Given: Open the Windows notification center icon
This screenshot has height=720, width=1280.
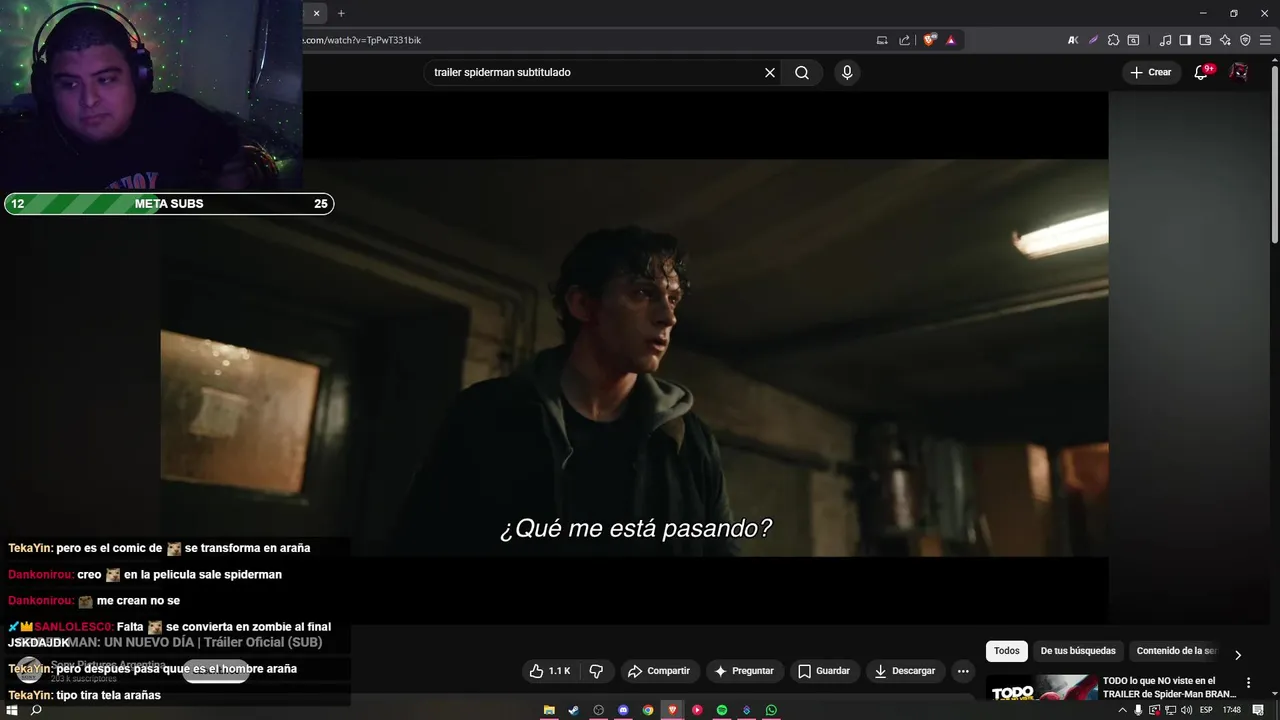Looking at the screenshot, I should [x=1258, y=710].
